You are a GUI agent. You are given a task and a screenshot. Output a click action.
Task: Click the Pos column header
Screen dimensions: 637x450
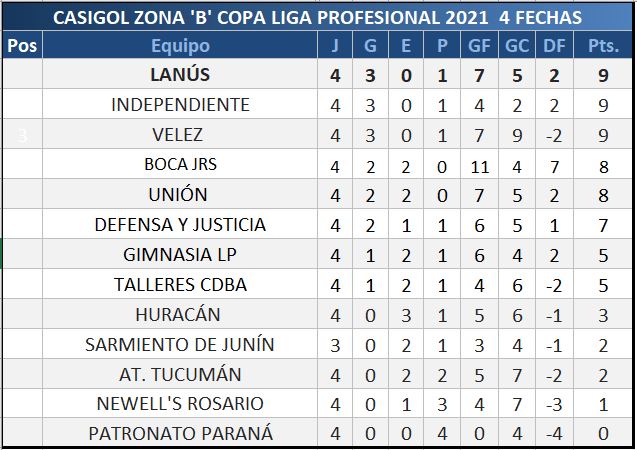click(x=22, y=46)
